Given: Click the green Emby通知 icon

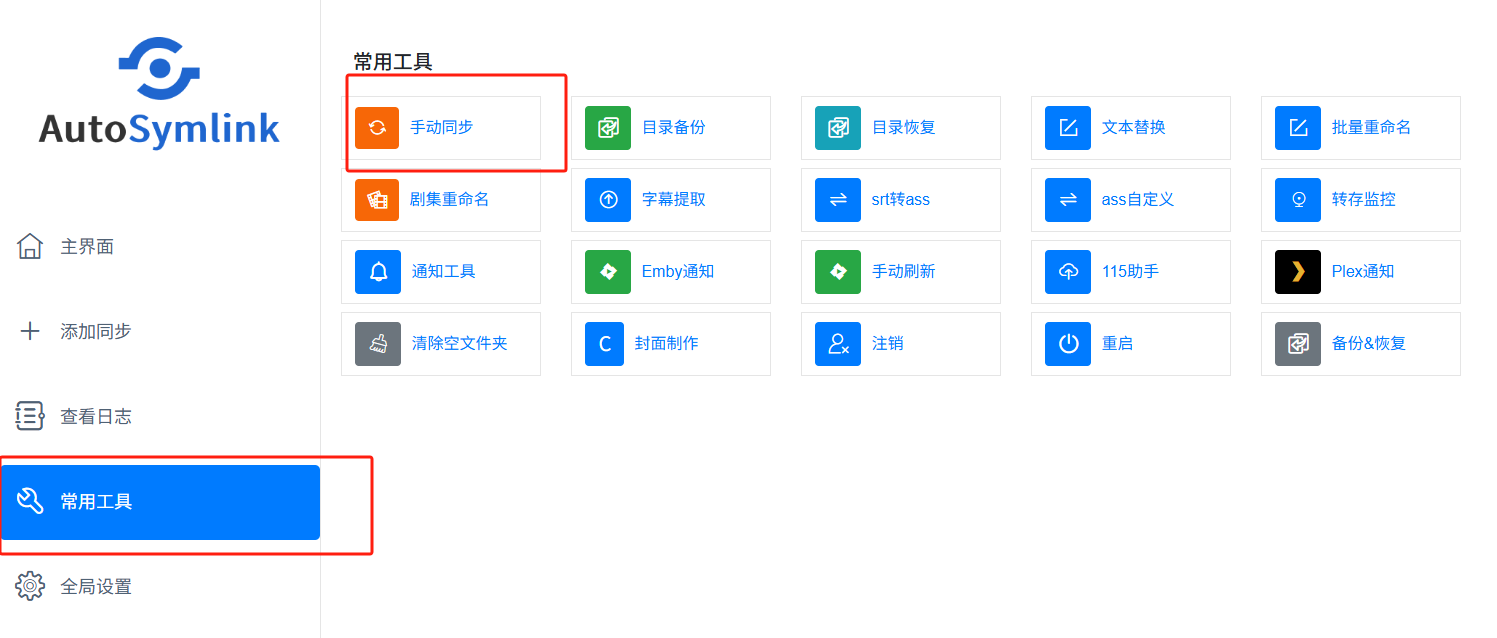Looking at the screenshot, I should tap(608, 272).
